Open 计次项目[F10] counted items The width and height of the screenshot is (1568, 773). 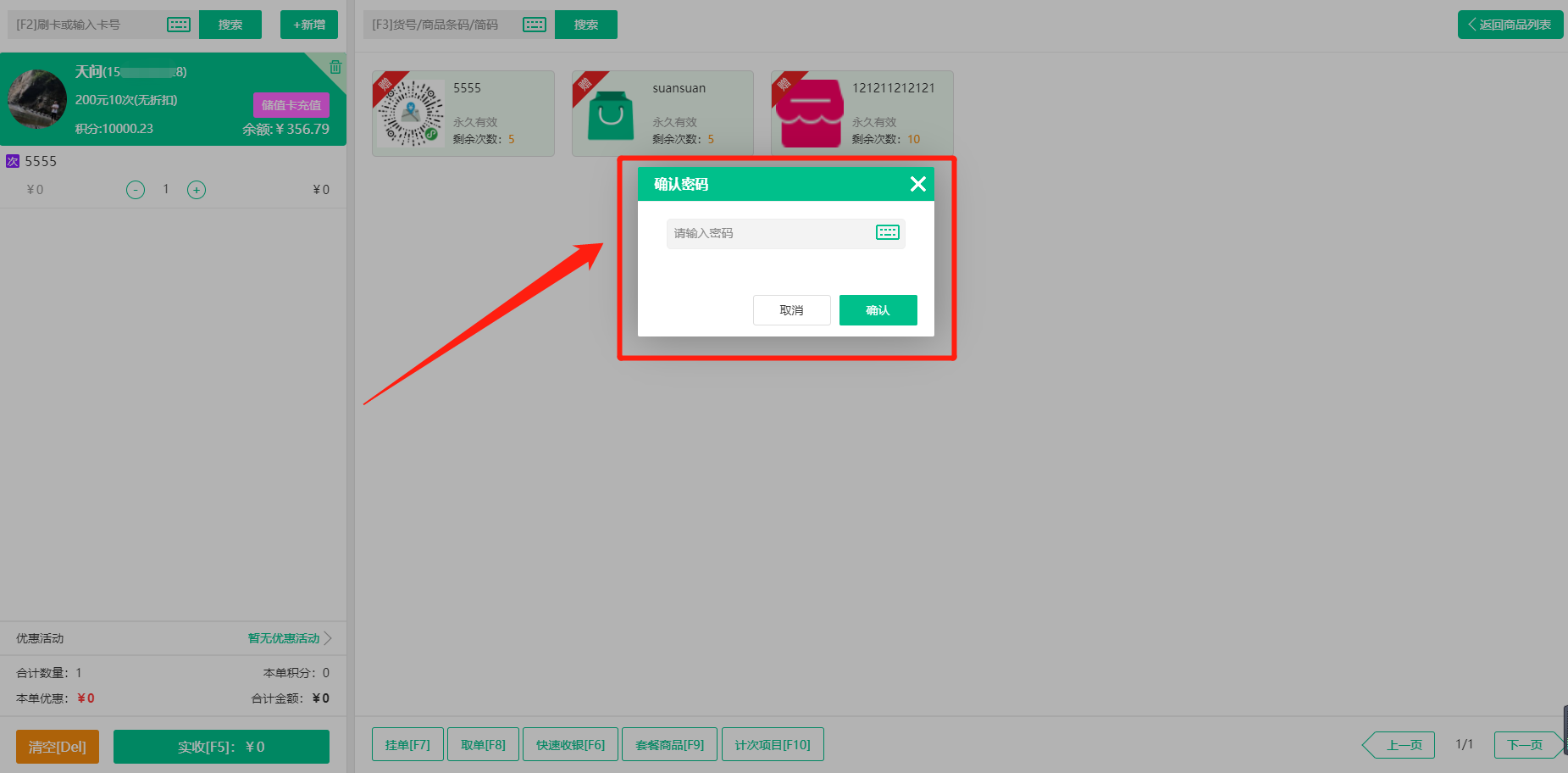point(772,745)
